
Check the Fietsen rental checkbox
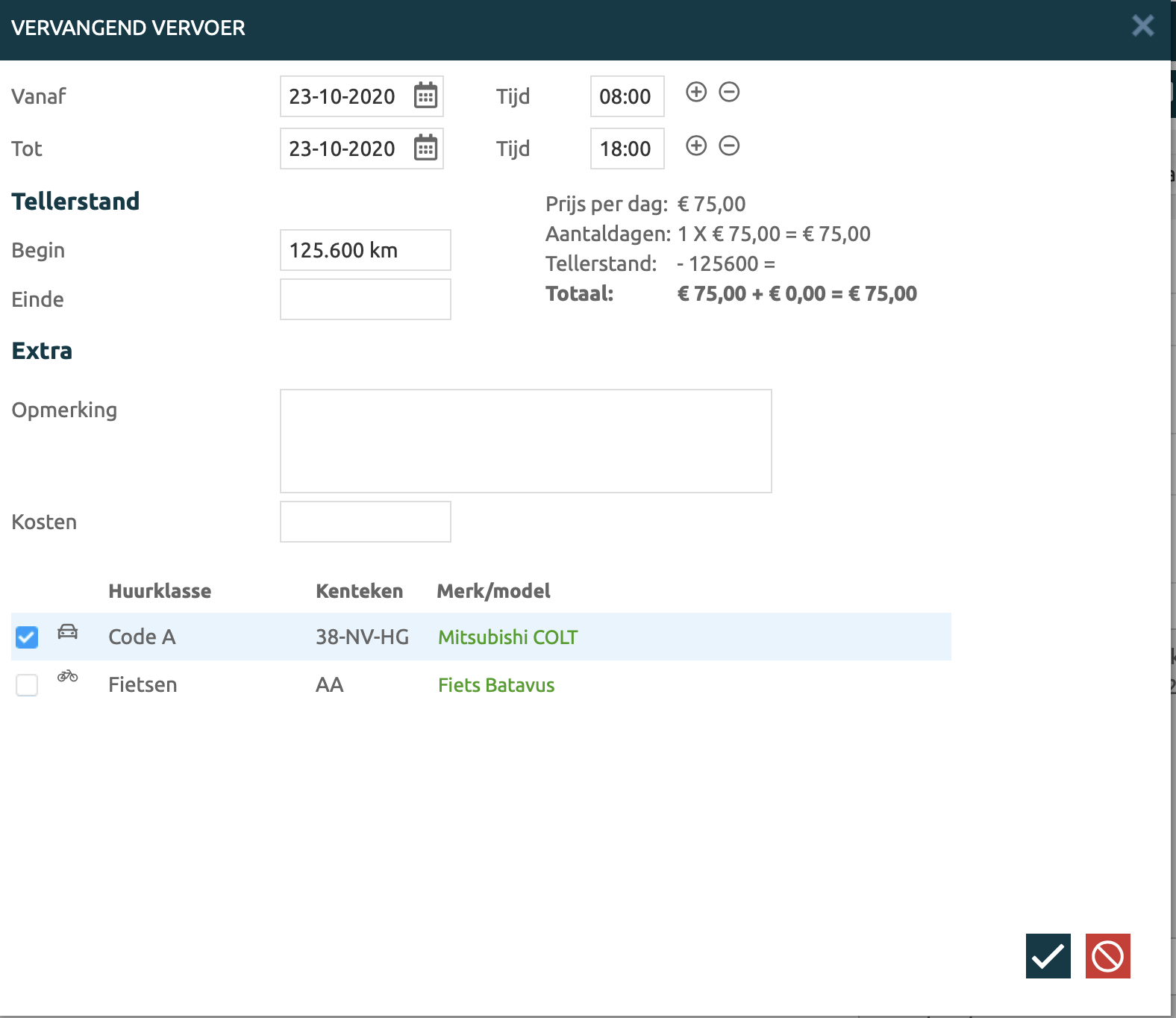point(27,685)
